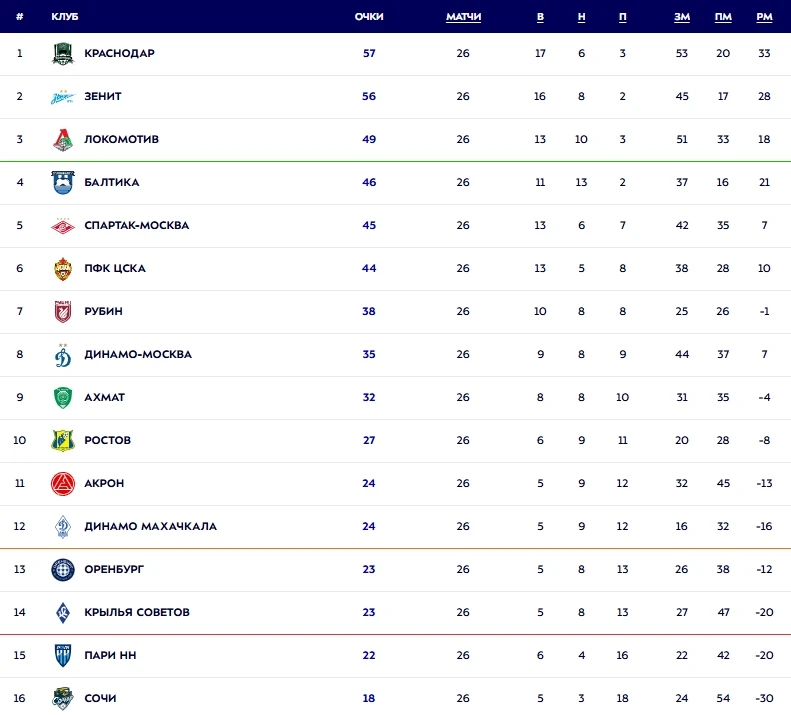Select the Сочи row at table bottom
This screenshot has height=715, width=791.
[396, 697]
